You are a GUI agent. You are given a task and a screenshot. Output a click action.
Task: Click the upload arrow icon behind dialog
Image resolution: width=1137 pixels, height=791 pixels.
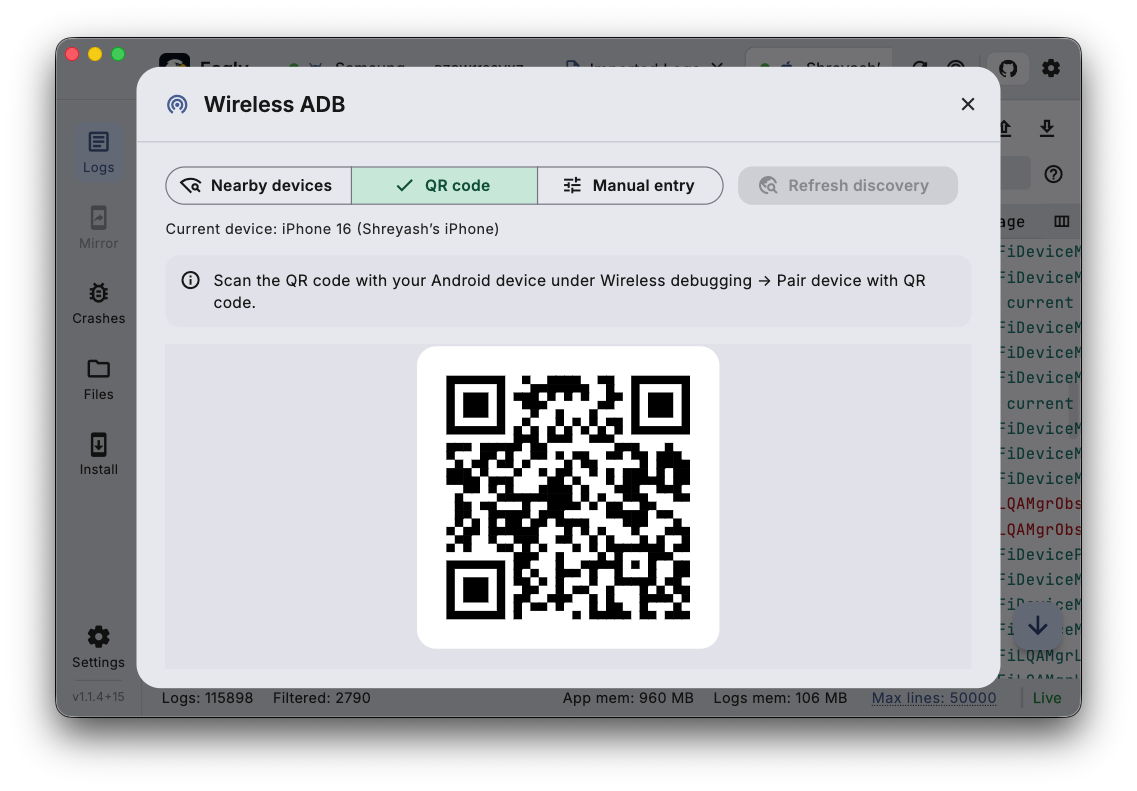1006,128
